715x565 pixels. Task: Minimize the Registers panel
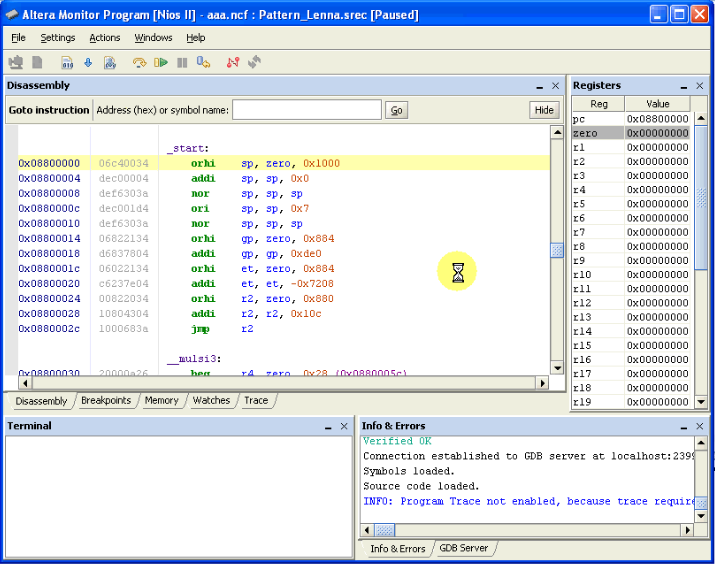(684, 86)
